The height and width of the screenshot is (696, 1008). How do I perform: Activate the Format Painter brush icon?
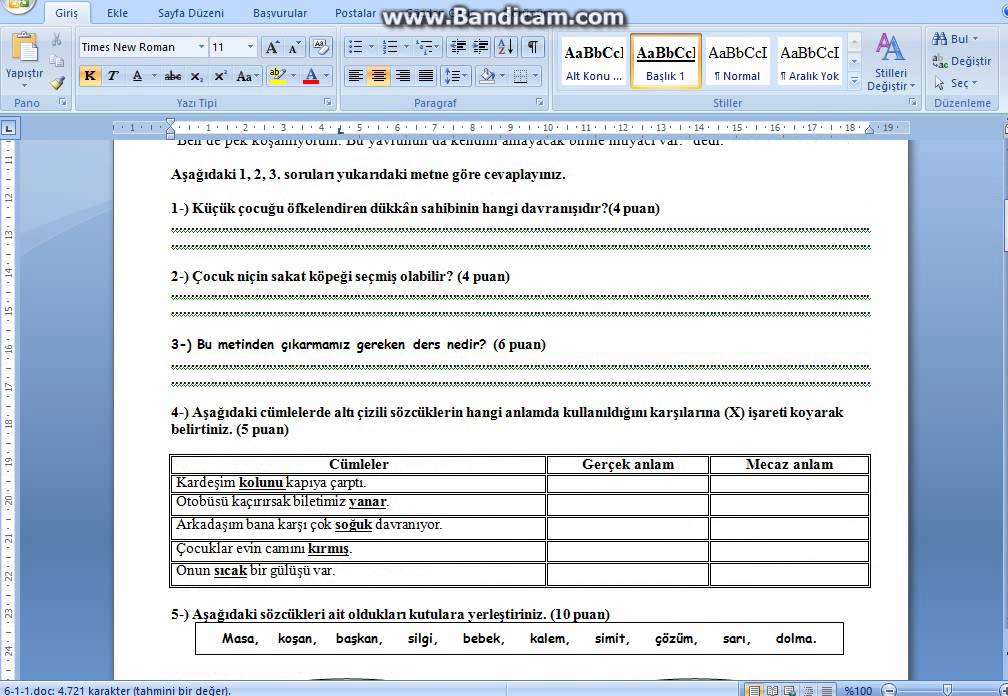(x=57, y=82)
